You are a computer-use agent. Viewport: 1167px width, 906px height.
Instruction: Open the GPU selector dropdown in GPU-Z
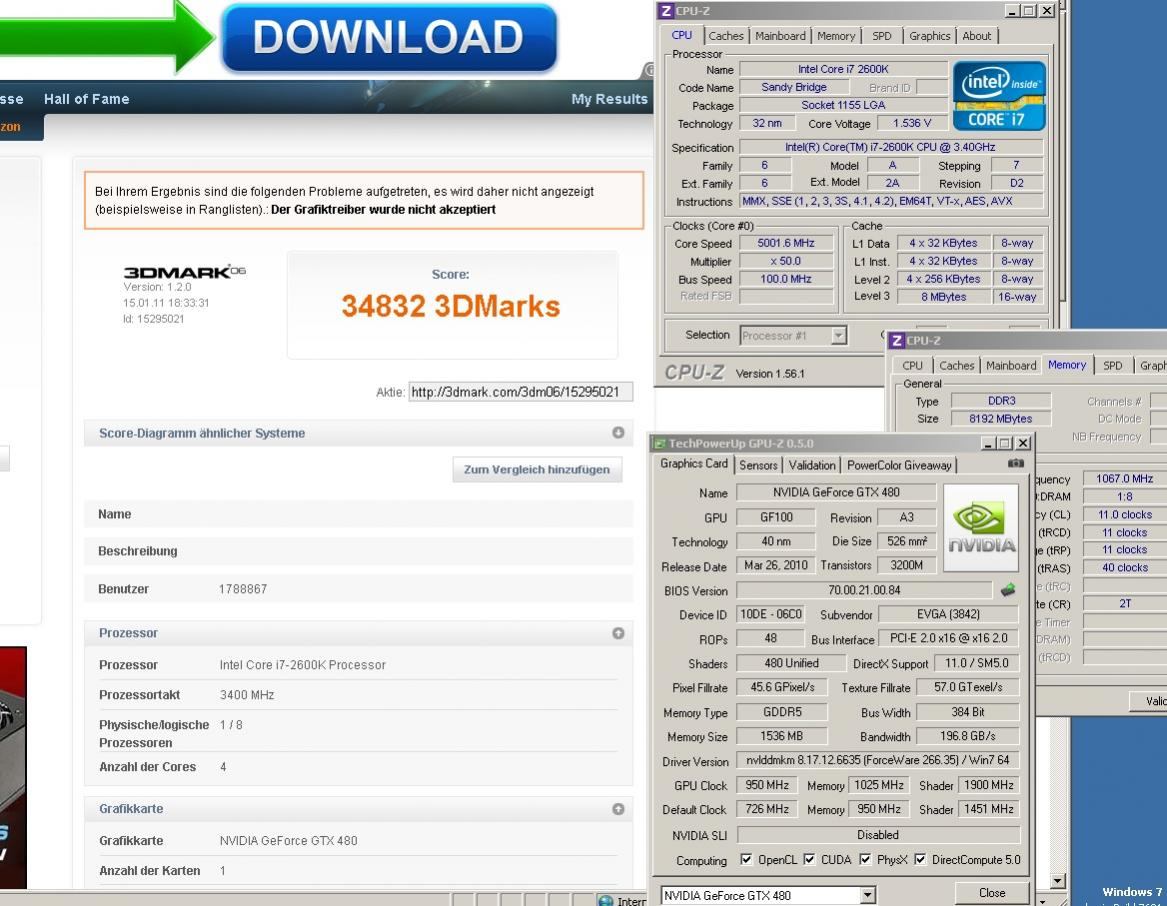point(868,895)
